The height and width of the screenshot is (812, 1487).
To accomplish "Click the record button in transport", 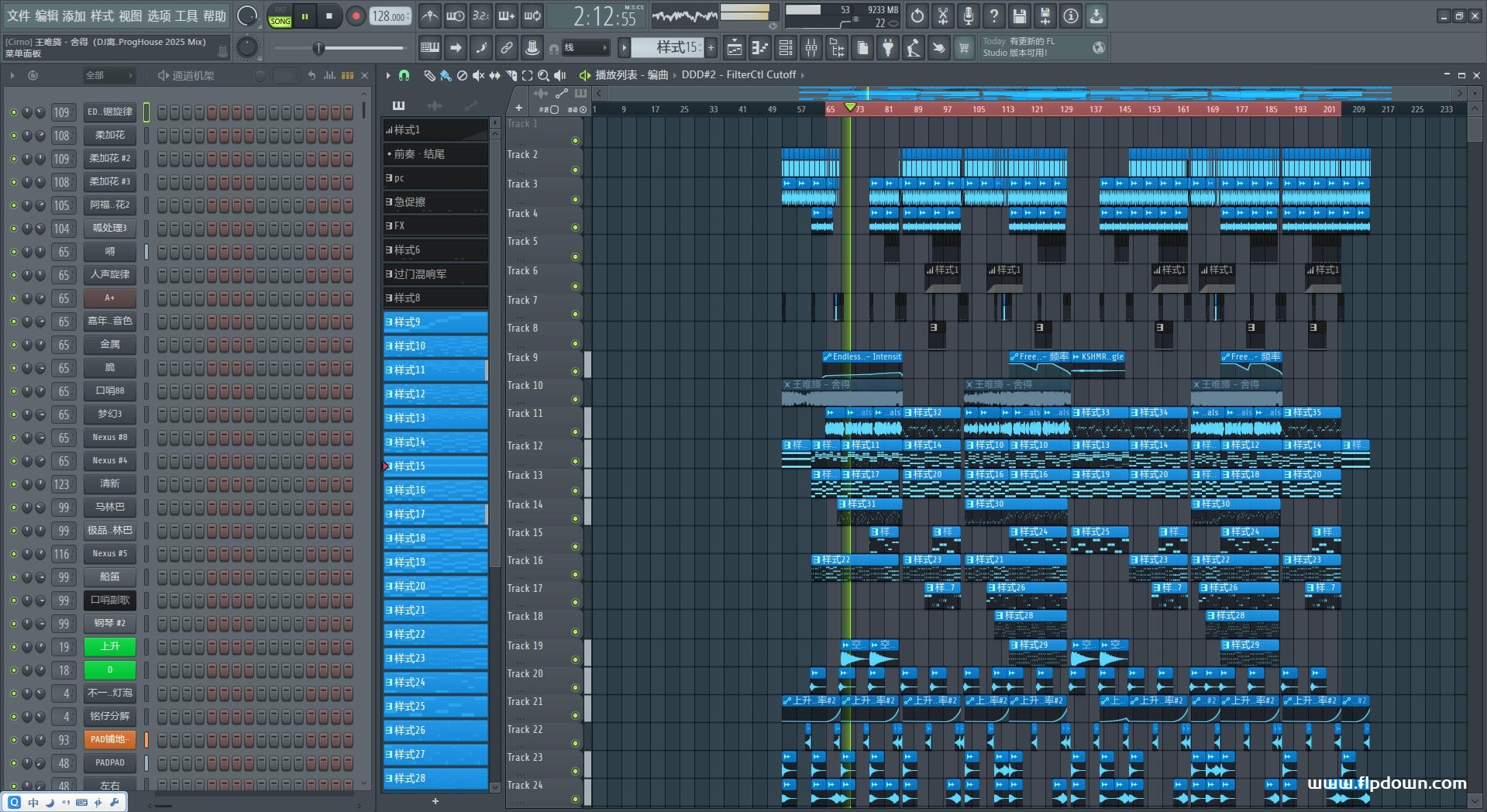I will [356, 16].
